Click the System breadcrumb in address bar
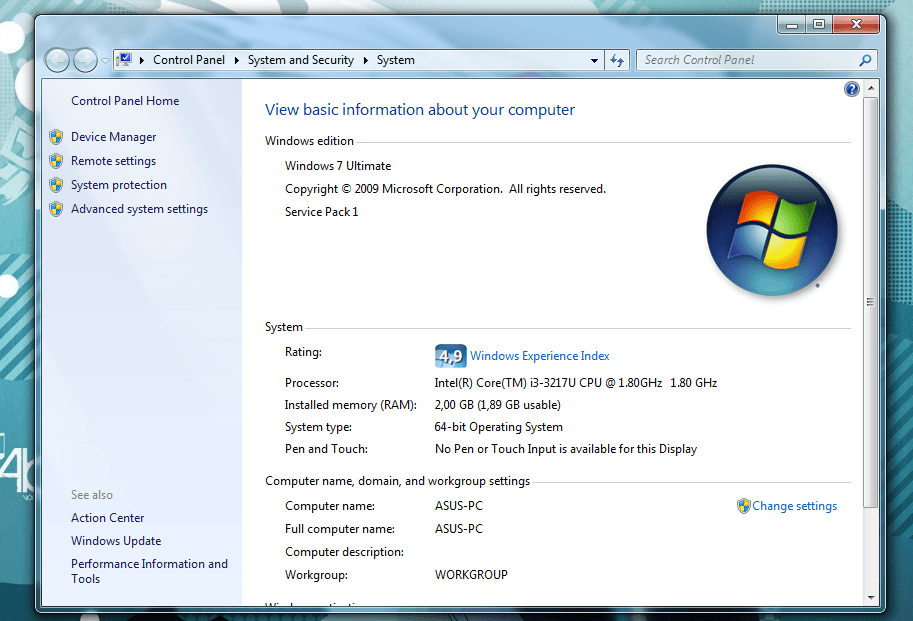The image size is (913, 621). coord(395,60)
